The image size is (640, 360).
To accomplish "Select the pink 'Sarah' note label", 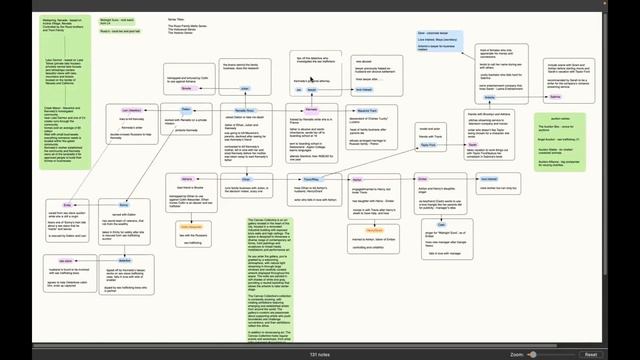I will [x=473, y=144].
